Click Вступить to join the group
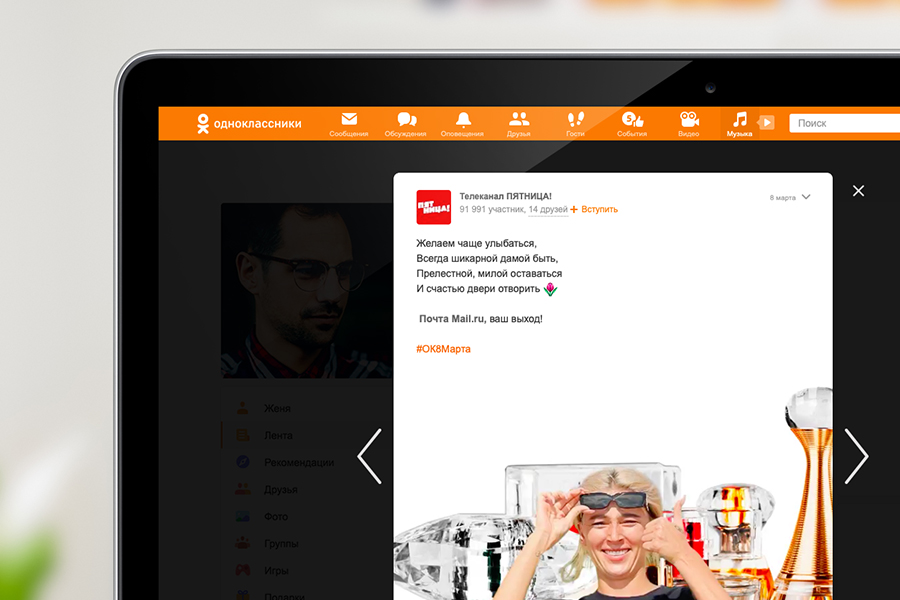The width and height of the screenshot is (900, 600). [594, 210]
